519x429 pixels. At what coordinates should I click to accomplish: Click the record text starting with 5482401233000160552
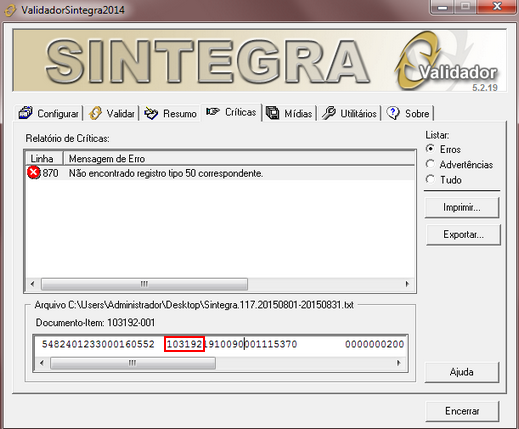point(98,344)
